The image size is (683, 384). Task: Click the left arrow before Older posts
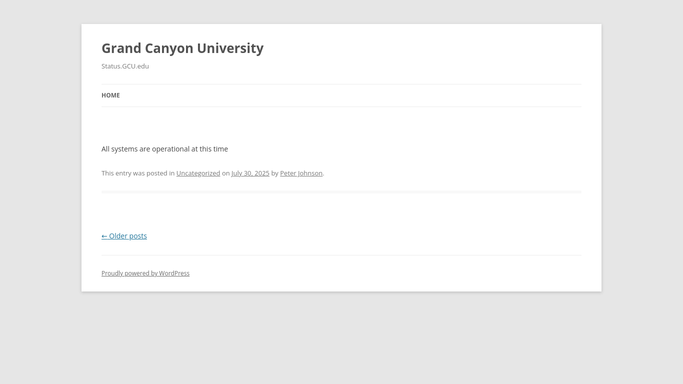click(x=104, y=236)
